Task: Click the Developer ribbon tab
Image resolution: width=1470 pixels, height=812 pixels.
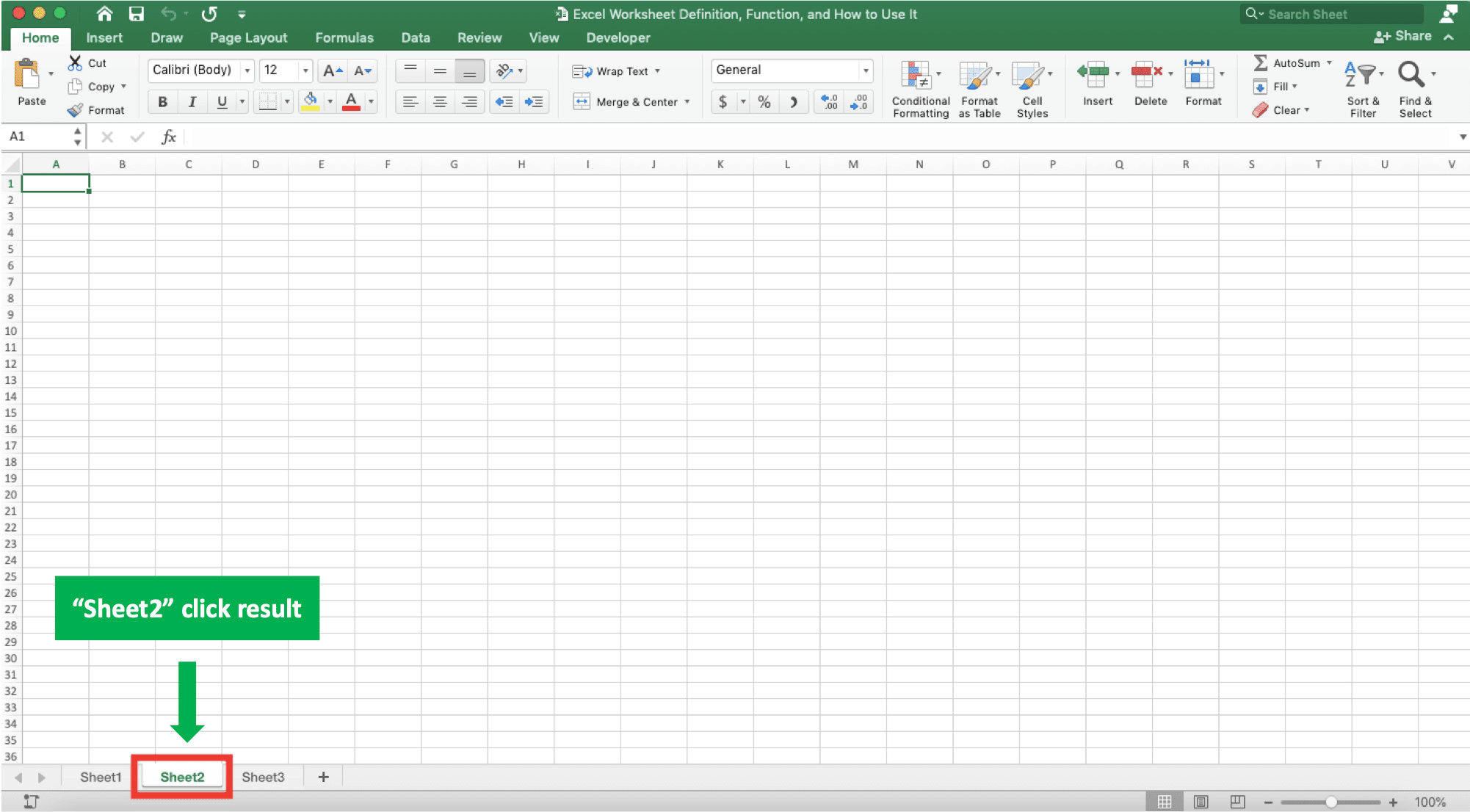Action: pyautogui.click(x=617, y=37)
